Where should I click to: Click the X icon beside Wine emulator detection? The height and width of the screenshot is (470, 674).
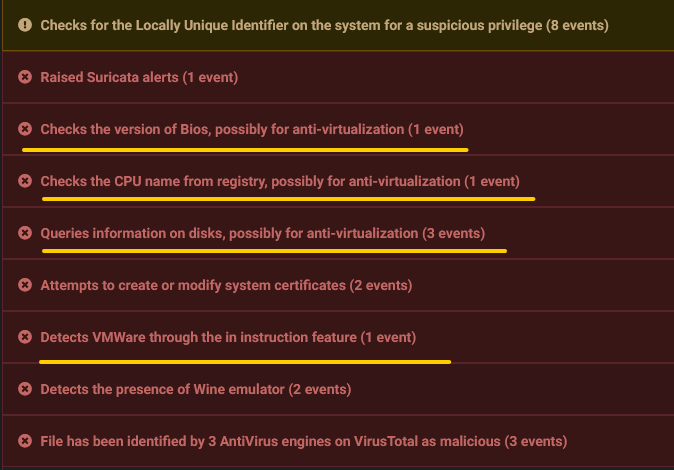(x=25, y=389)
